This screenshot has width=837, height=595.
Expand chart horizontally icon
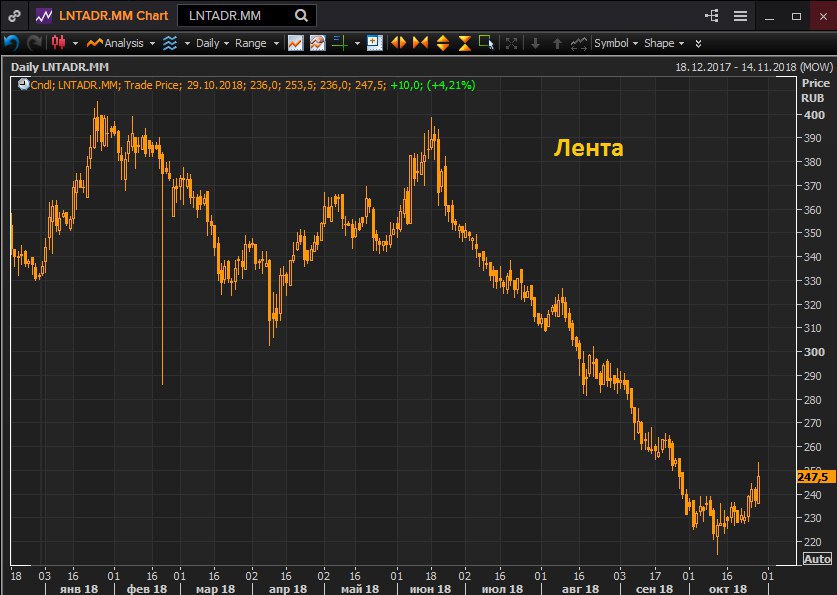(398, 43)
